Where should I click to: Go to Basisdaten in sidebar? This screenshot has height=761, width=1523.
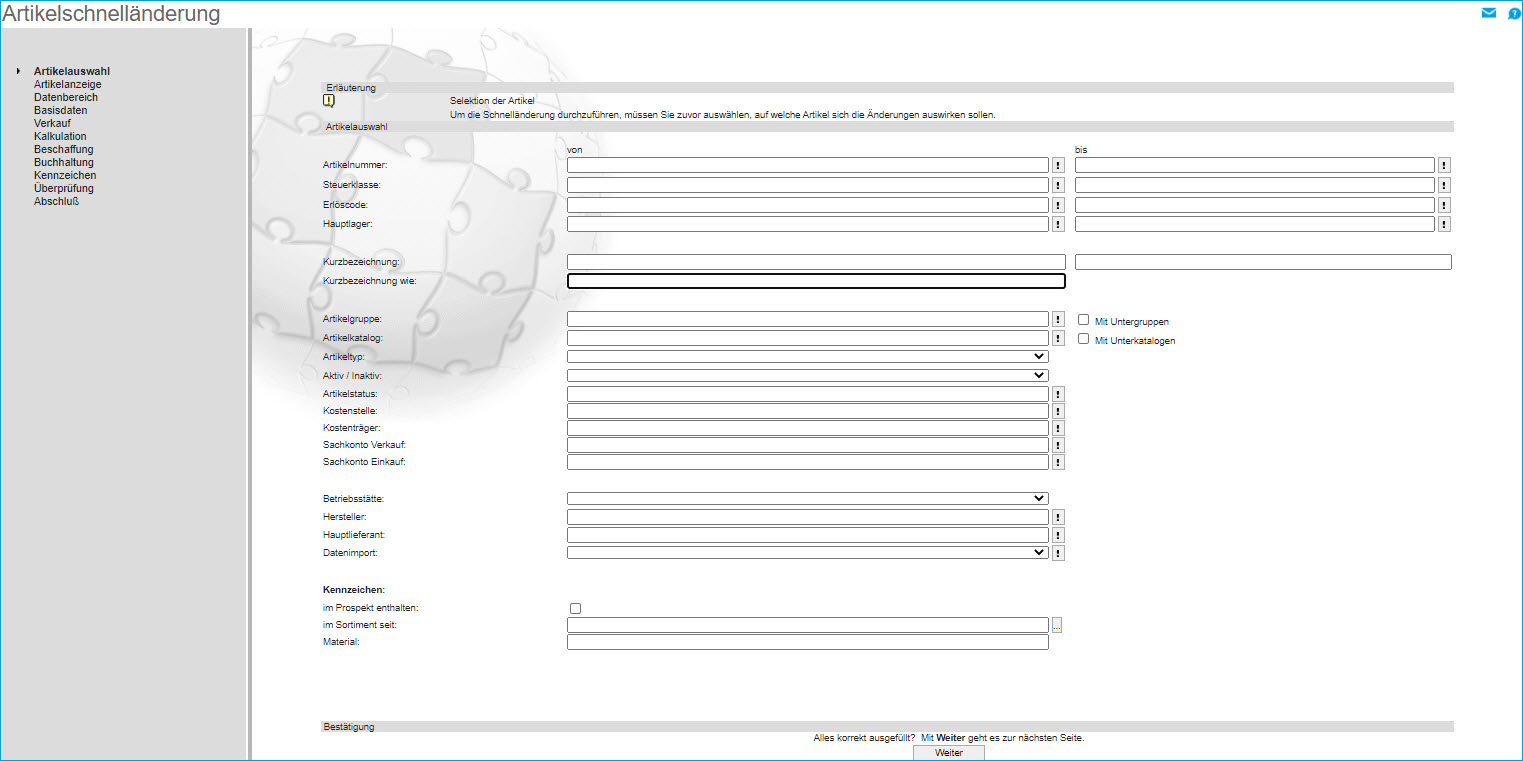[x=60, y=110]
